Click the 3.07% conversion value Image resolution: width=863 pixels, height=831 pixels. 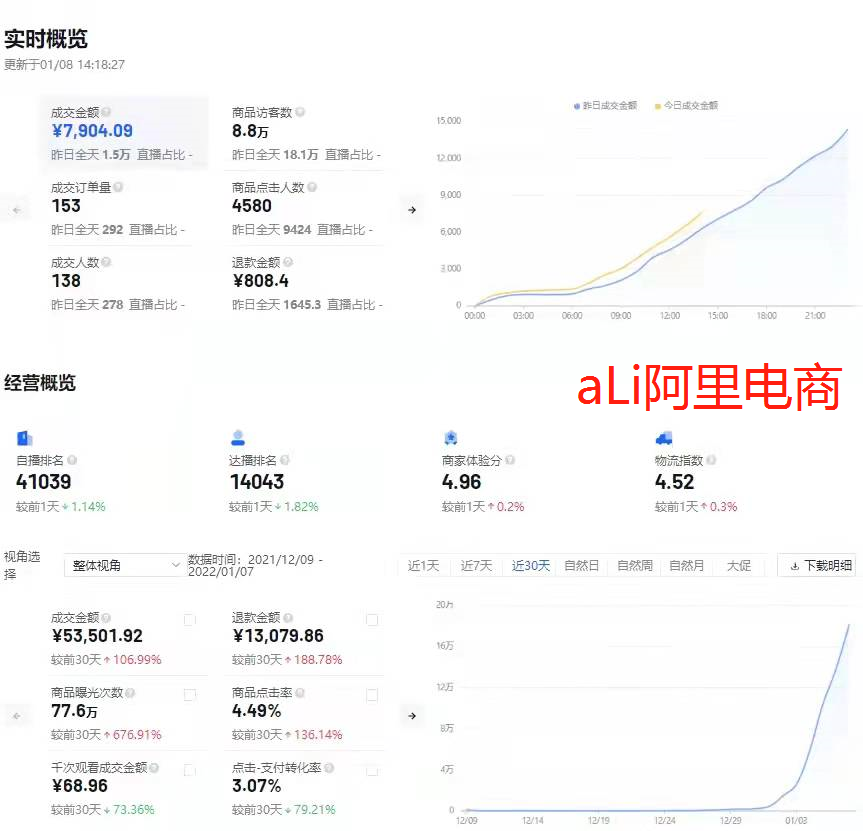[x=256, y=786]
